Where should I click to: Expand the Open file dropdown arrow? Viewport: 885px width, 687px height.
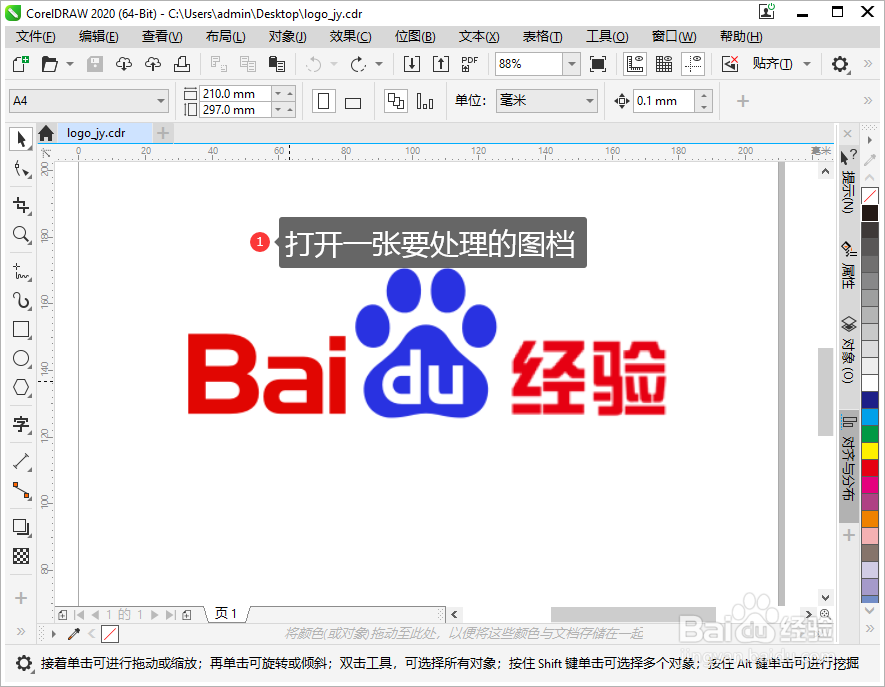pos(70,64)
